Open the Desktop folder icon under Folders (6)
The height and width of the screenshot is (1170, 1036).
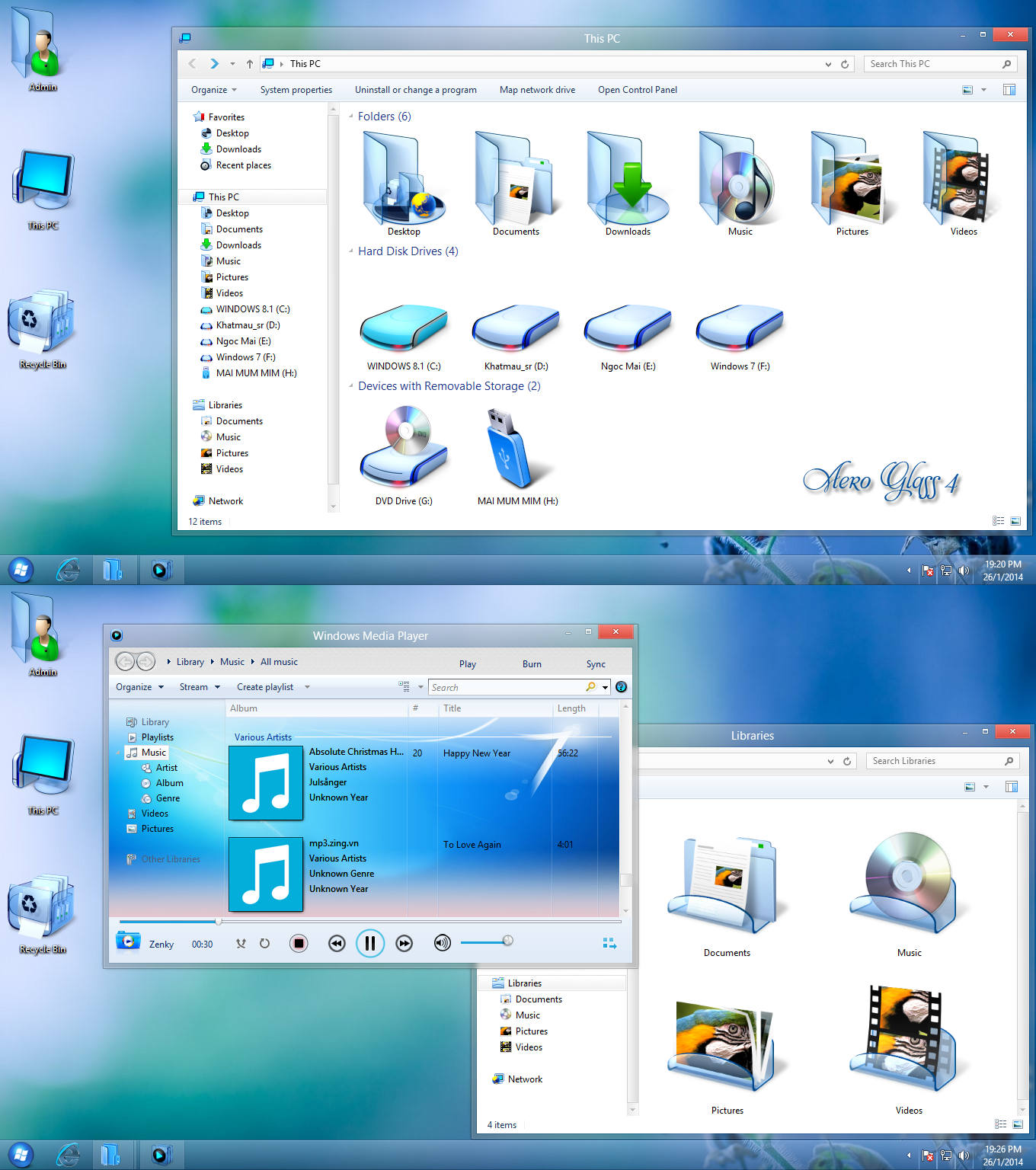point(403,184)
